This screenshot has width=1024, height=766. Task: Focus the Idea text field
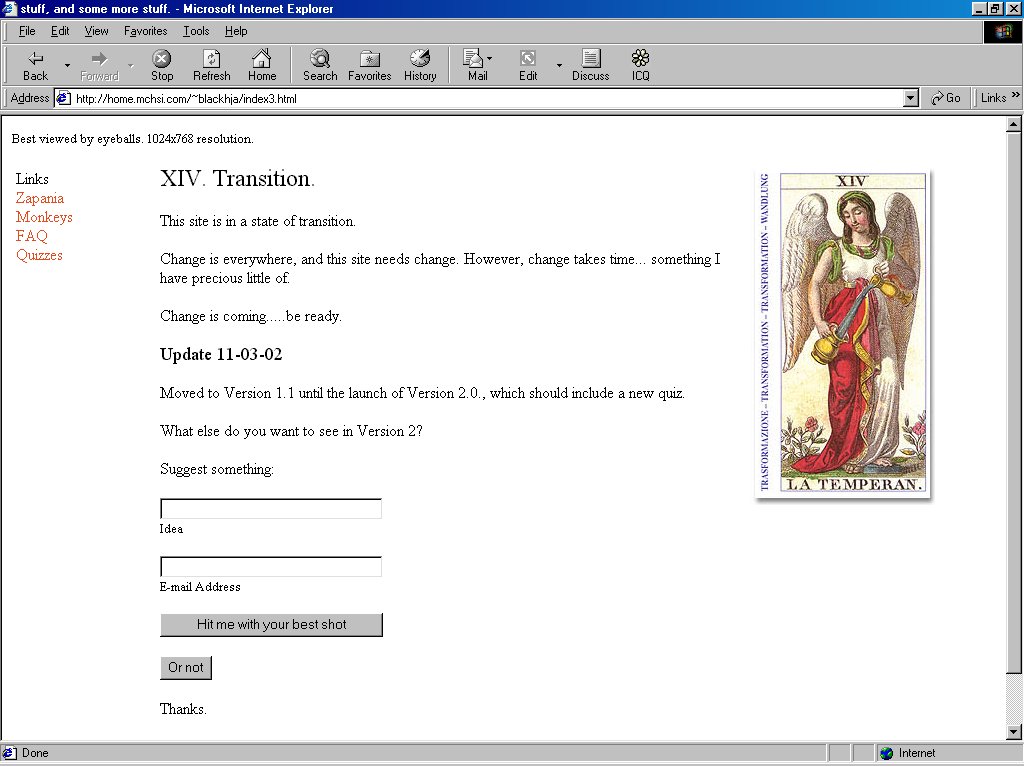pyautogui.click(x=271, y=509)
